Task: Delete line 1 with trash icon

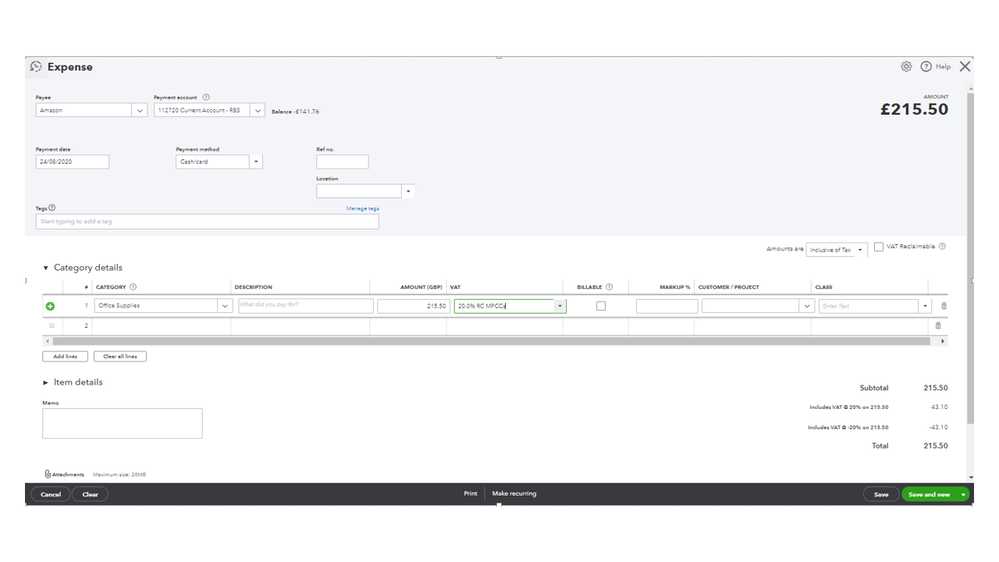Action: coord(944,306)
